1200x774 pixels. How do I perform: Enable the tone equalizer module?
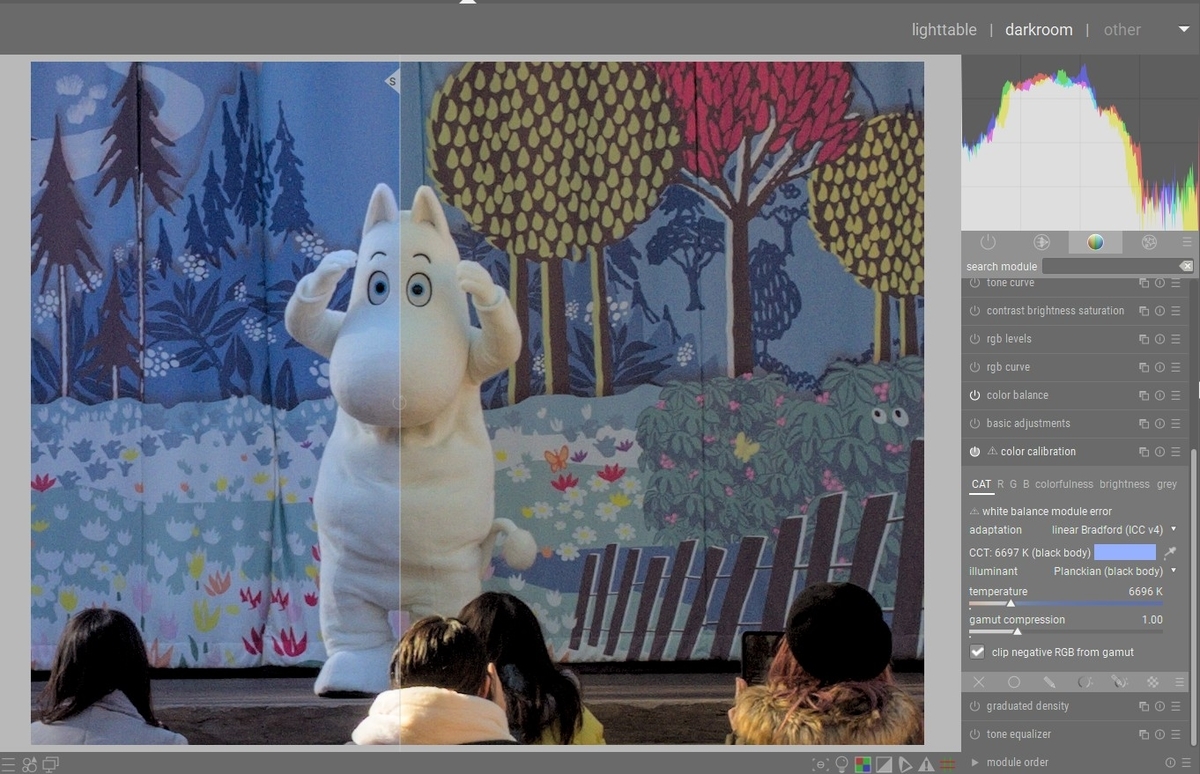(975, 734)
